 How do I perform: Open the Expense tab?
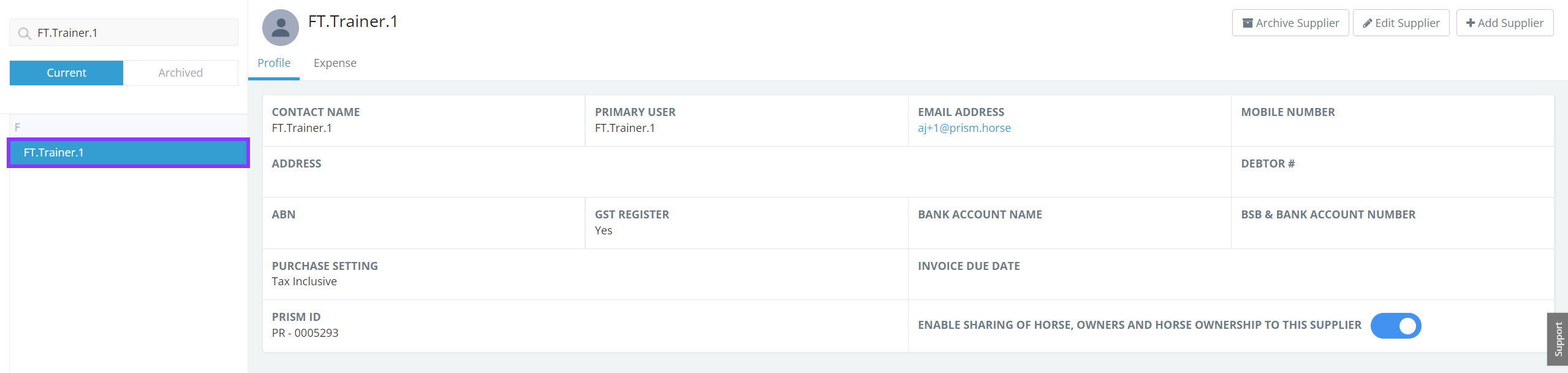click(x=335, y=63)
